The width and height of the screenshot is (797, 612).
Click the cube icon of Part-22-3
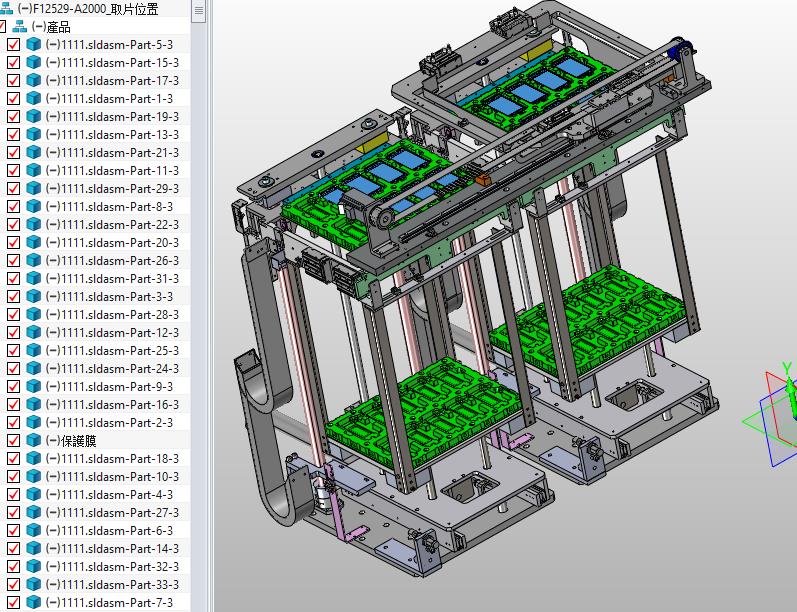tap(34, 224)
